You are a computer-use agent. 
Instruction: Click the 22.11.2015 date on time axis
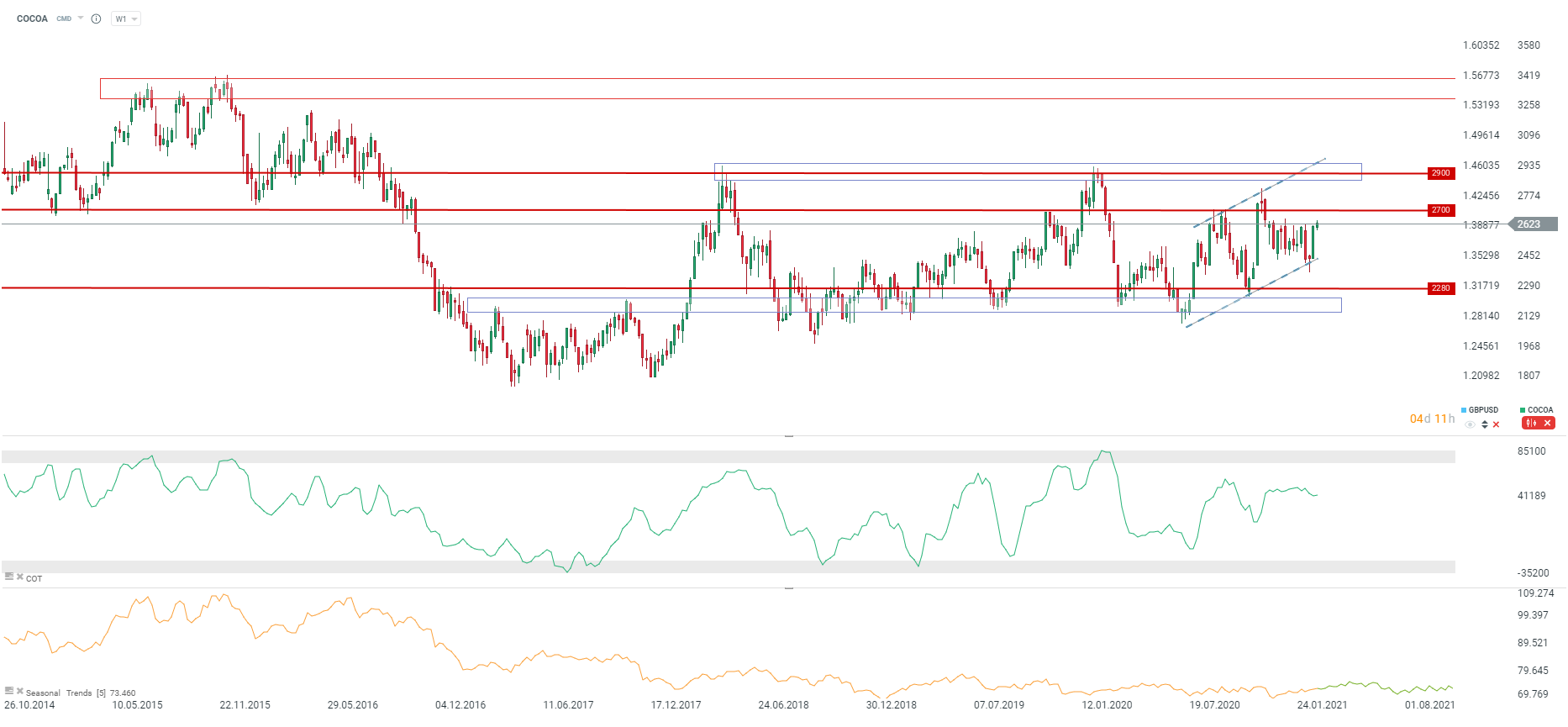pyautogui.click(x=245, y=705)
